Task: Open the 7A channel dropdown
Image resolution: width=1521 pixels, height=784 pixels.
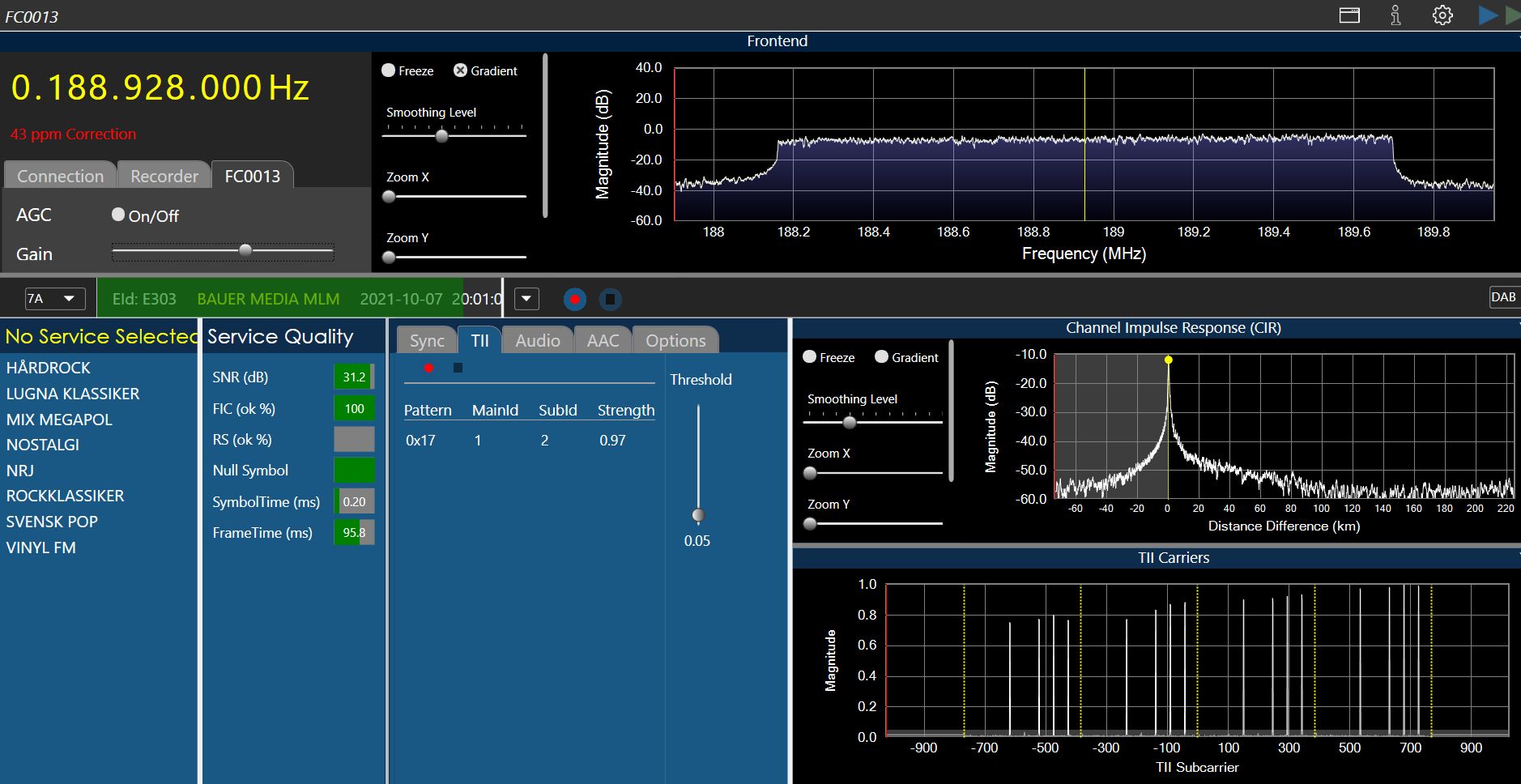Action: point(54,299)
